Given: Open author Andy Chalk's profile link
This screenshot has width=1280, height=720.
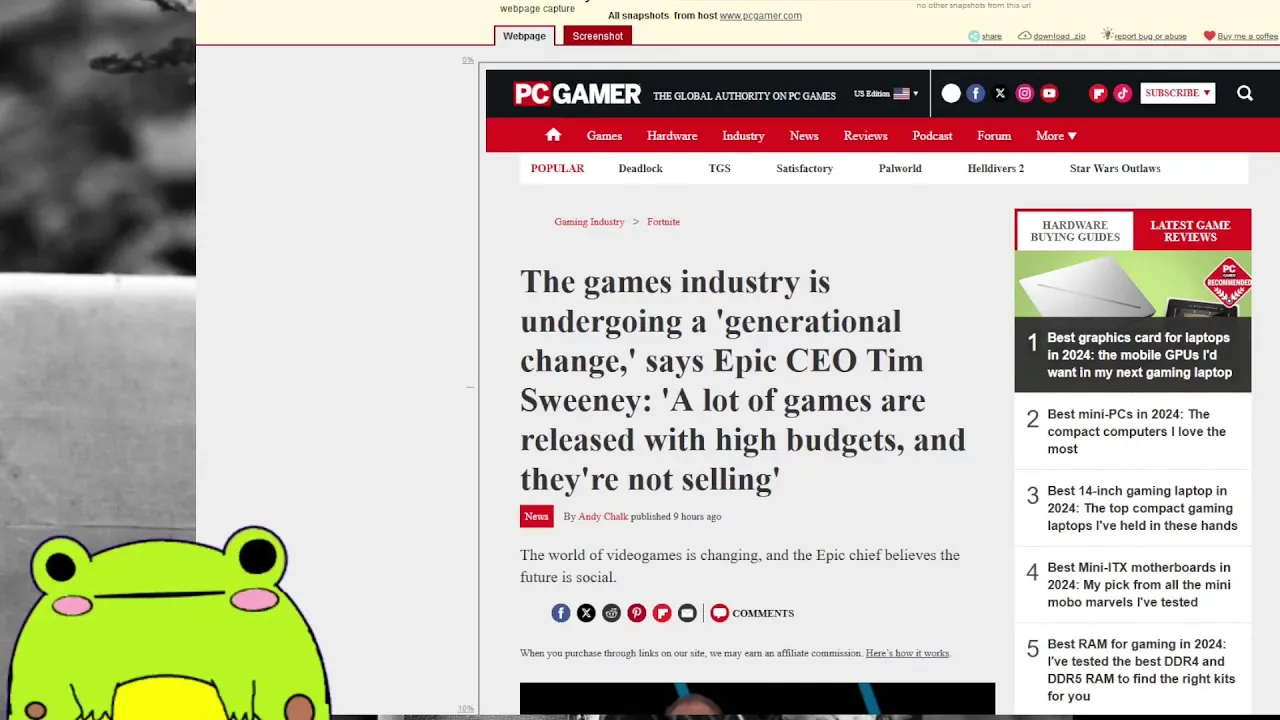Looking at the screenshot, I should pos(603,516).
